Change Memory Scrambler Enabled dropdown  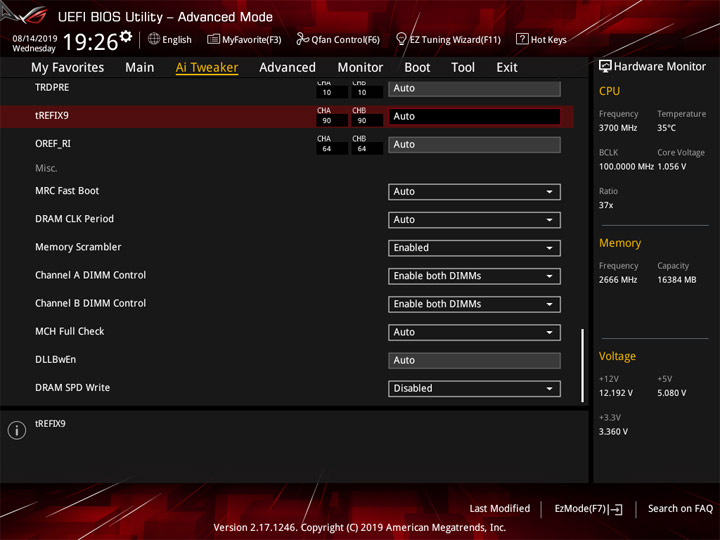(x=474, y=248)
